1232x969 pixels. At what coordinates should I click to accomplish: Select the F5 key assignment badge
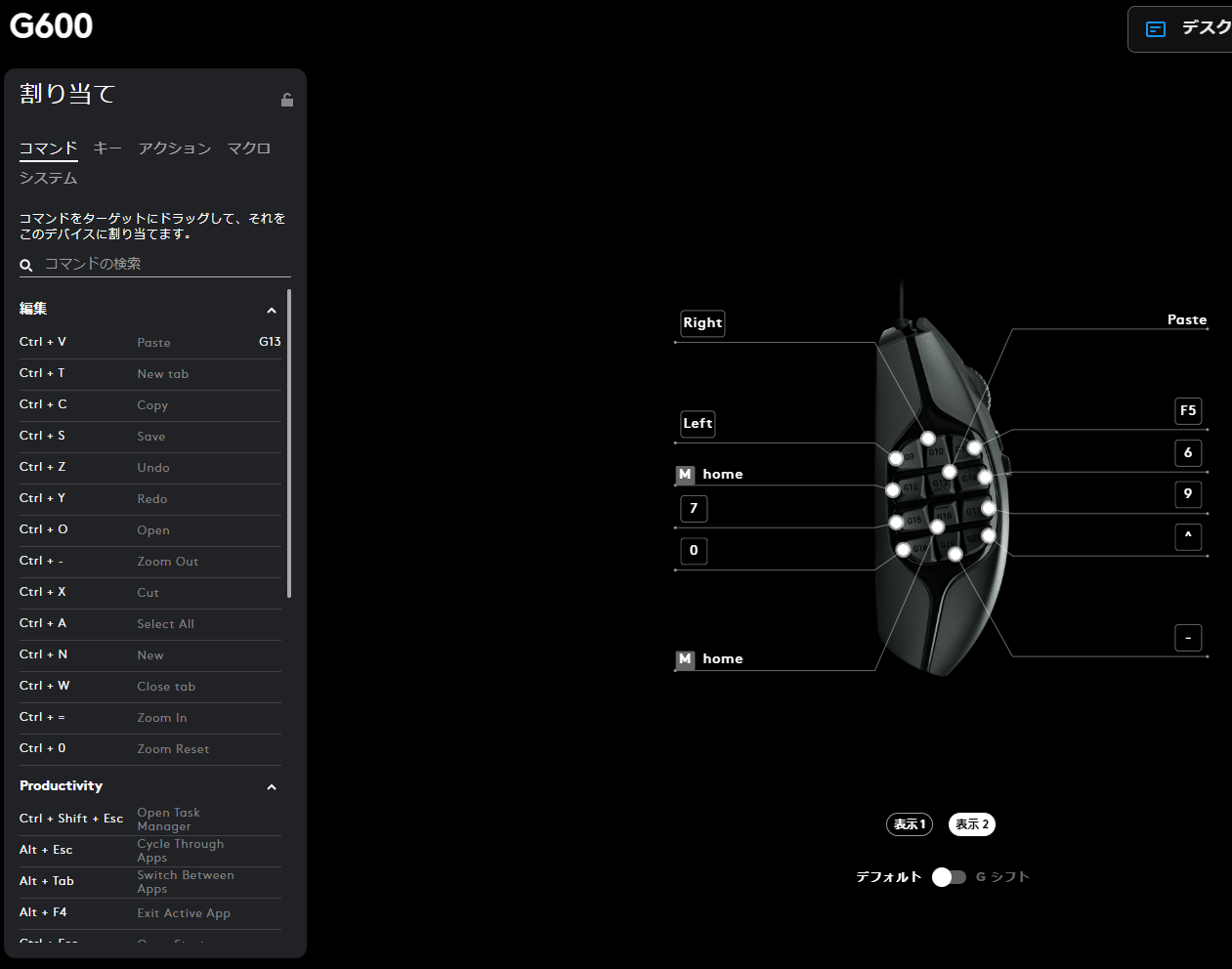(x=1188, y=411)
